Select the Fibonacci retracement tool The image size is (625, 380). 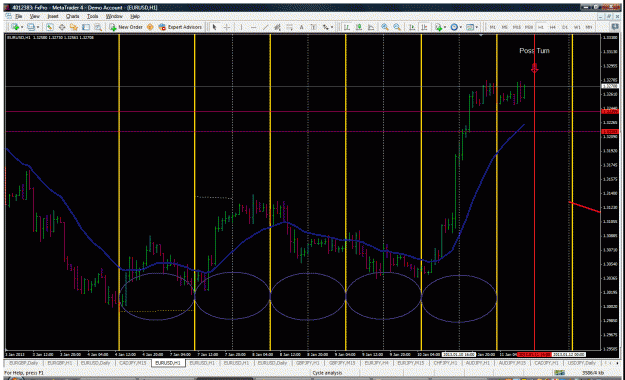point(290,27)
